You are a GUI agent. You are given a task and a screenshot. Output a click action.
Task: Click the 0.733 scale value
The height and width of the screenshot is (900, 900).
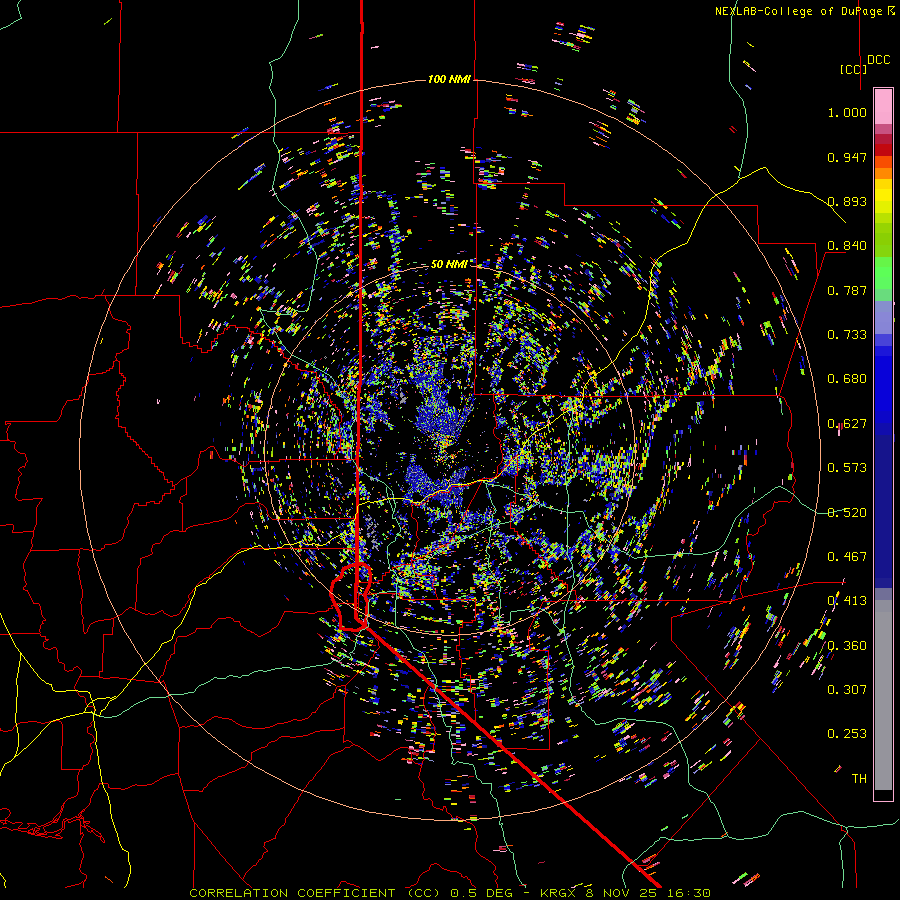(847, 335)
